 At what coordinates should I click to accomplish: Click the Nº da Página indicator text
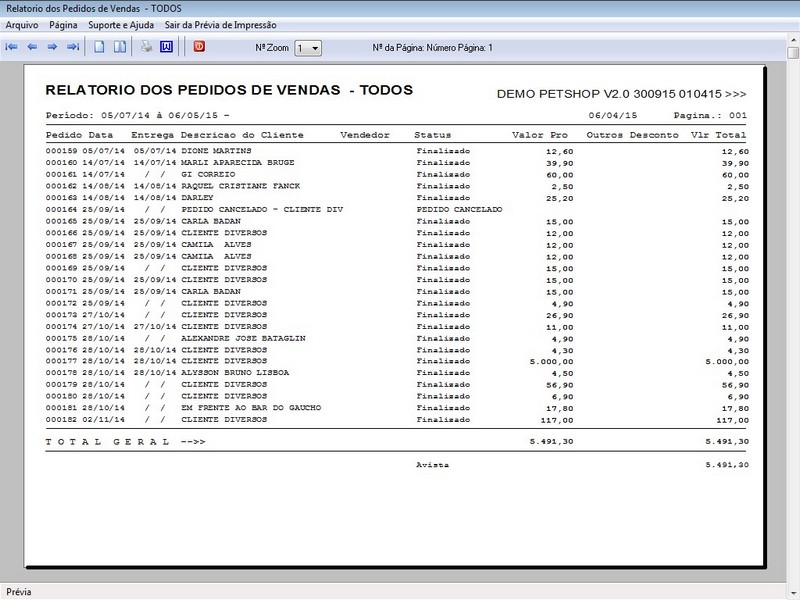tap(433, 48)
